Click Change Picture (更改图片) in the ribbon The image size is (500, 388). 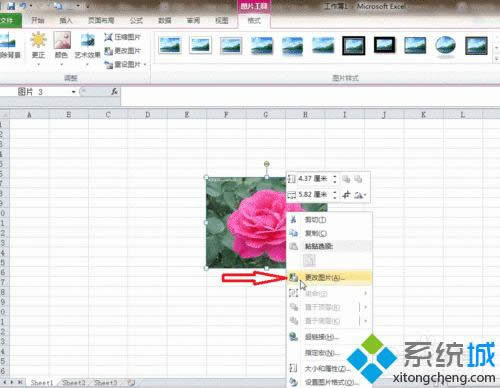point(122,51)
